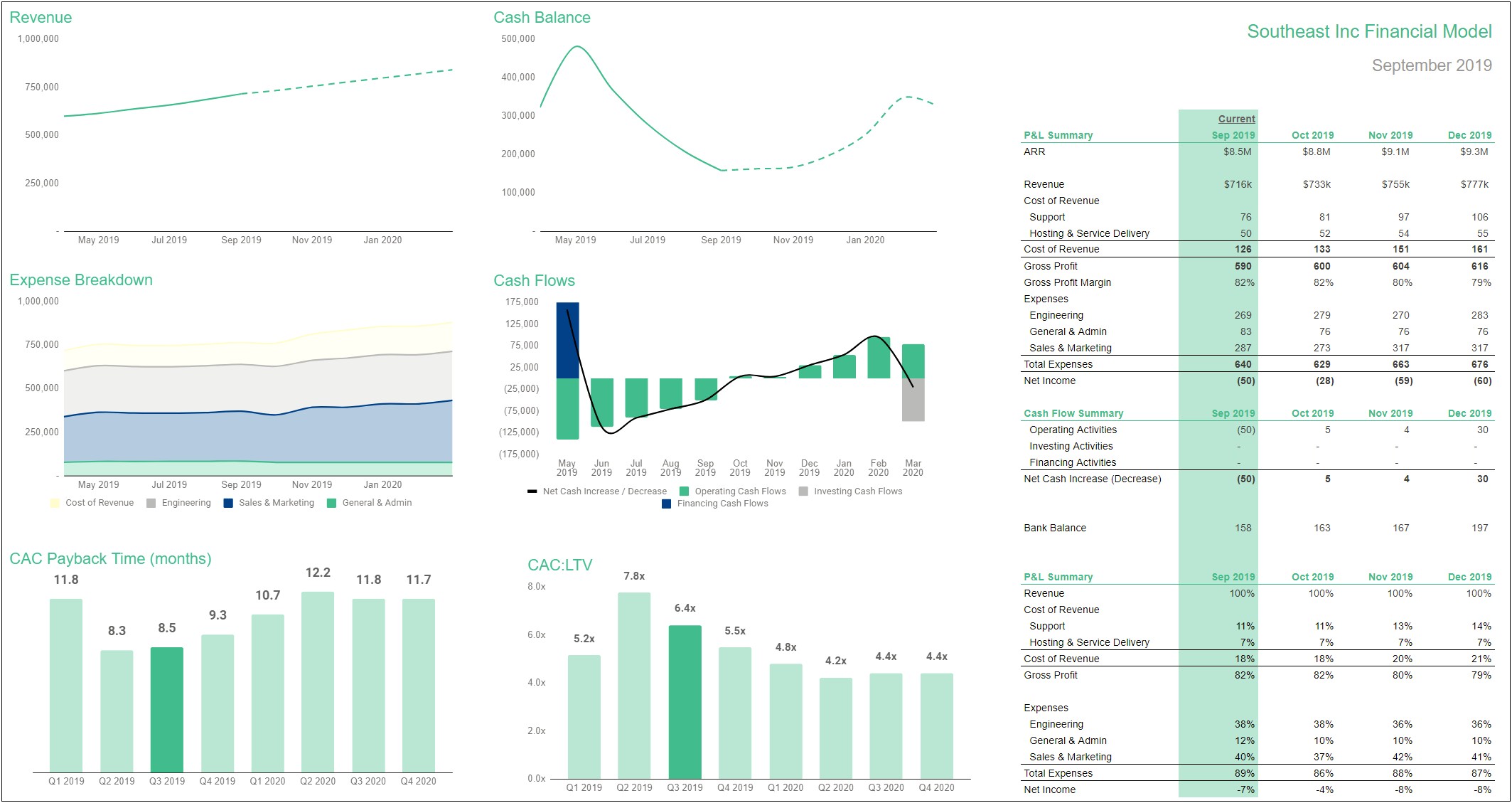1512x803 pixels.
Task: Click the Oct 2019 header in the top P&L table
Action: coord(1312,135)
